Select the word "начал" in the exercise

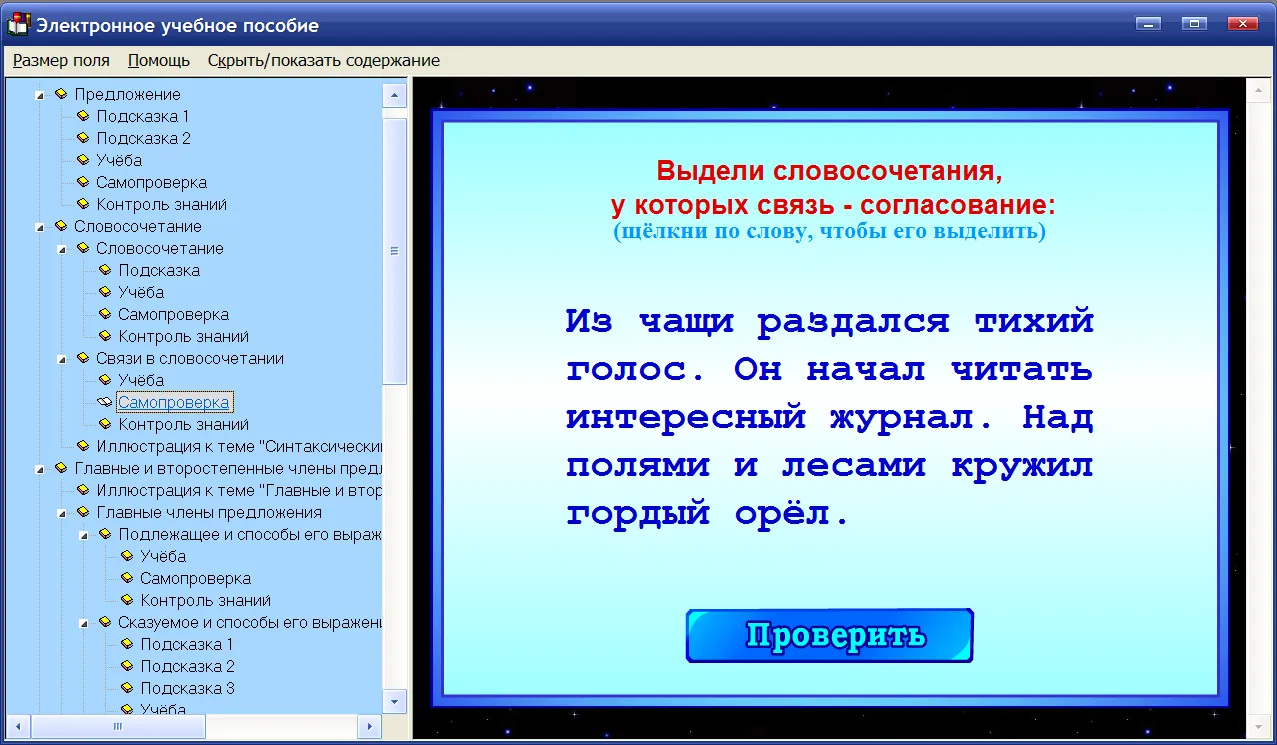coord(866,369)
